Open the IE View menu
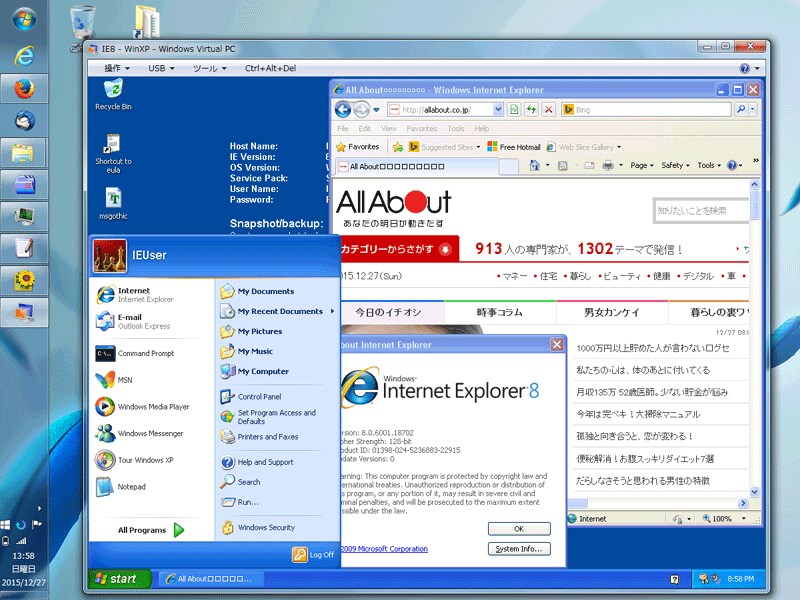This screenshot has width=800, height=600. 389,129
